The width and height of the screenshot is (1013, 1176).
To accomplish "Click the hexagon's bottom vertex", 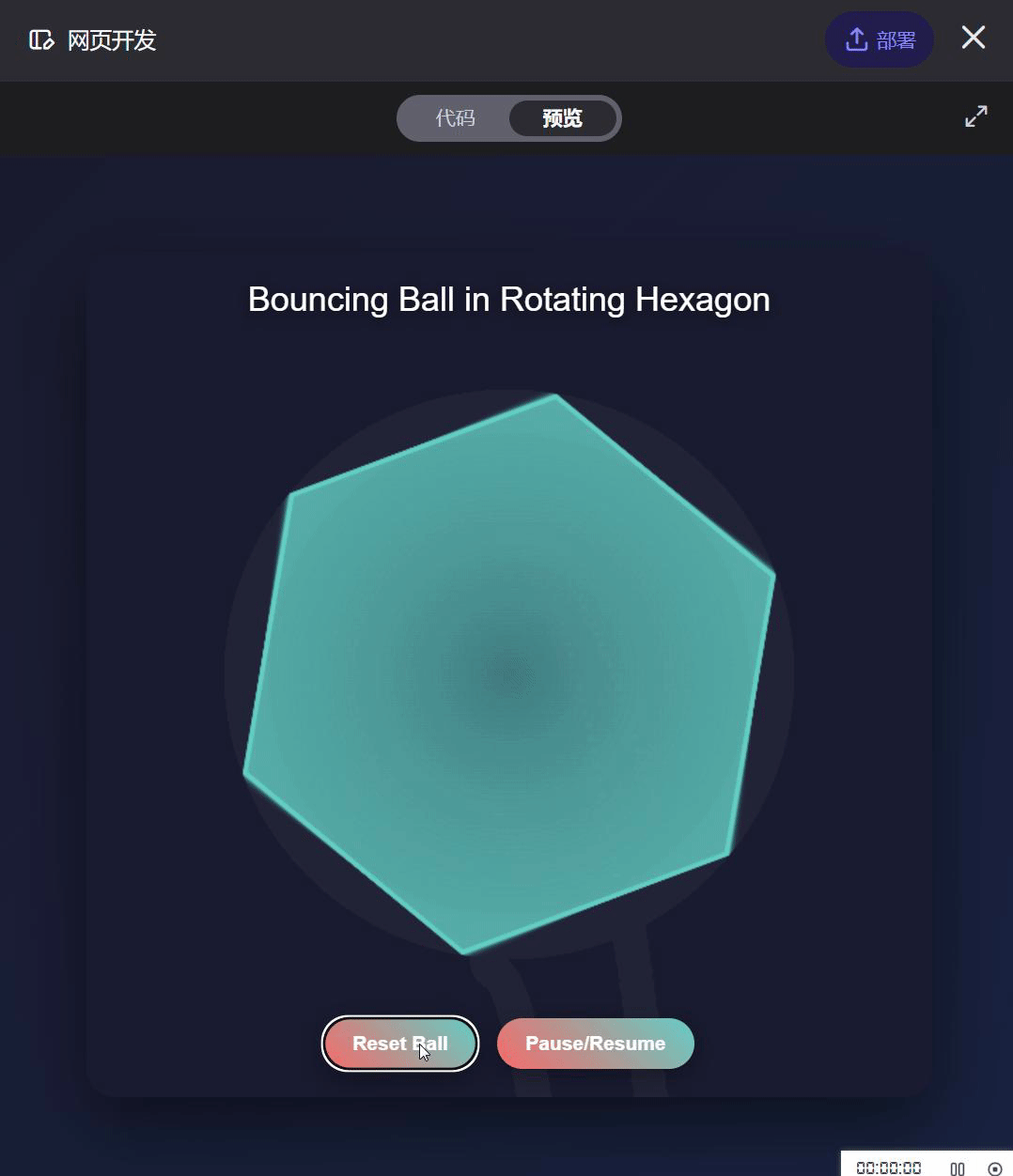I will 464,951.
